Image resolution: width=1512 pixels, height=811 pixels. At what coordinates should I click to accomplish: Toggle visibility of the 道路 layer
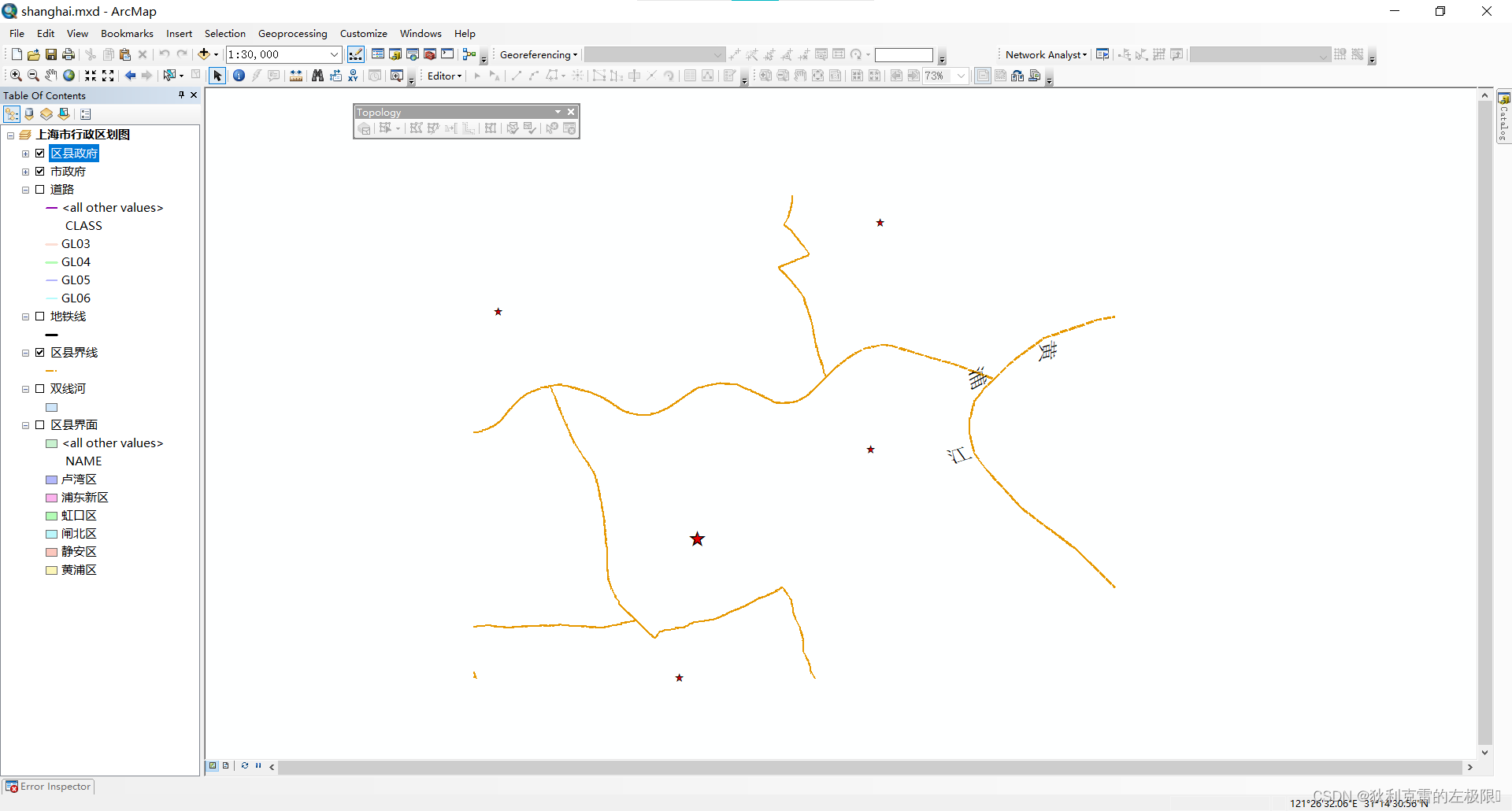41,189
